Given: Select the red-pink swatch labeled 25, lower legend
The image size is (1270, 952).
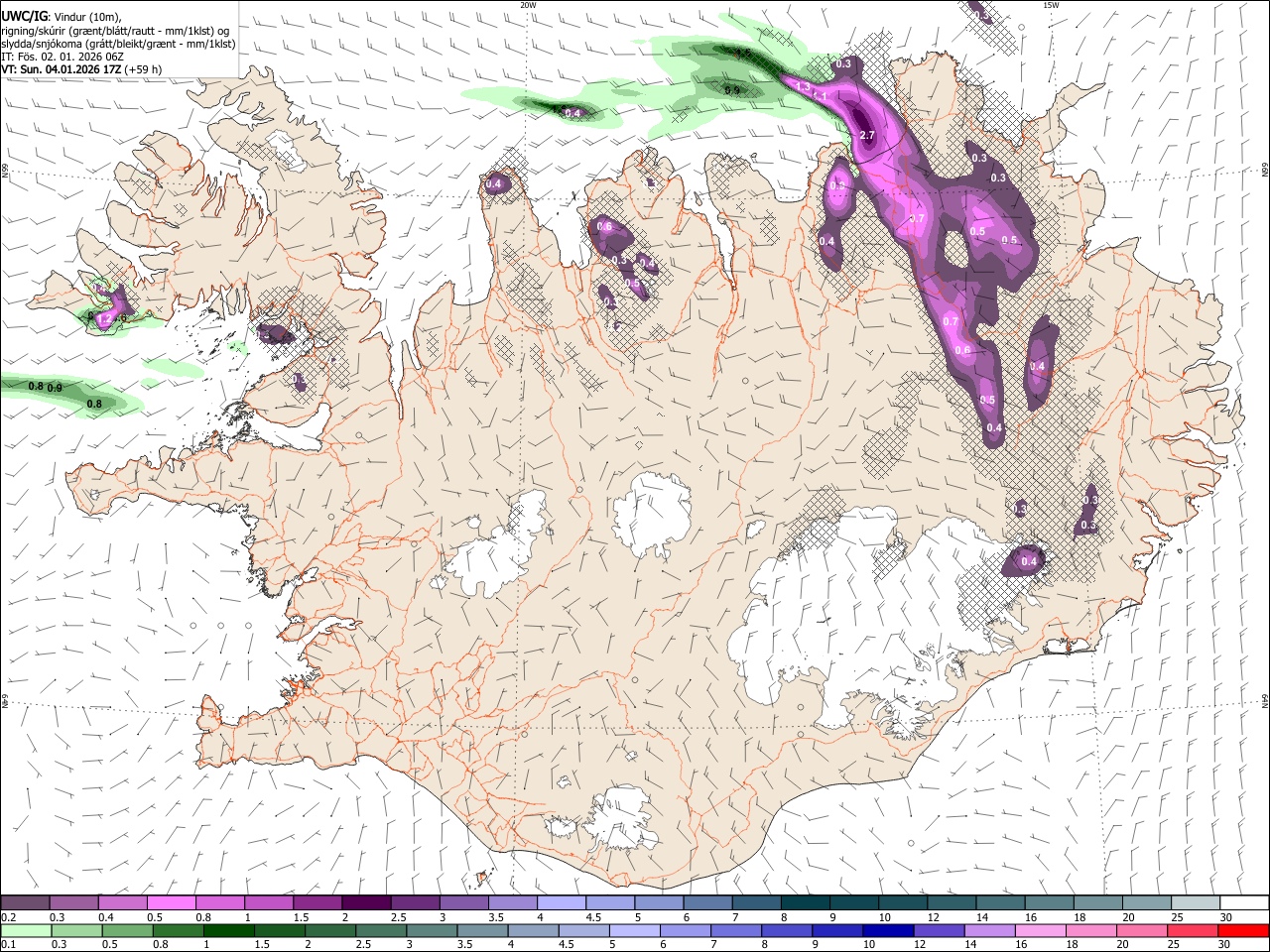Looking at the screenshot, I should [x=1192, y=930].
